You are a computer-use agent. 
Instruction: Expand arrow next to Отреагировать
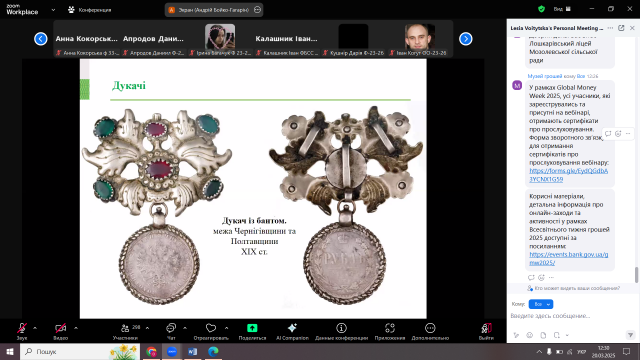click(x=227, y=328)
